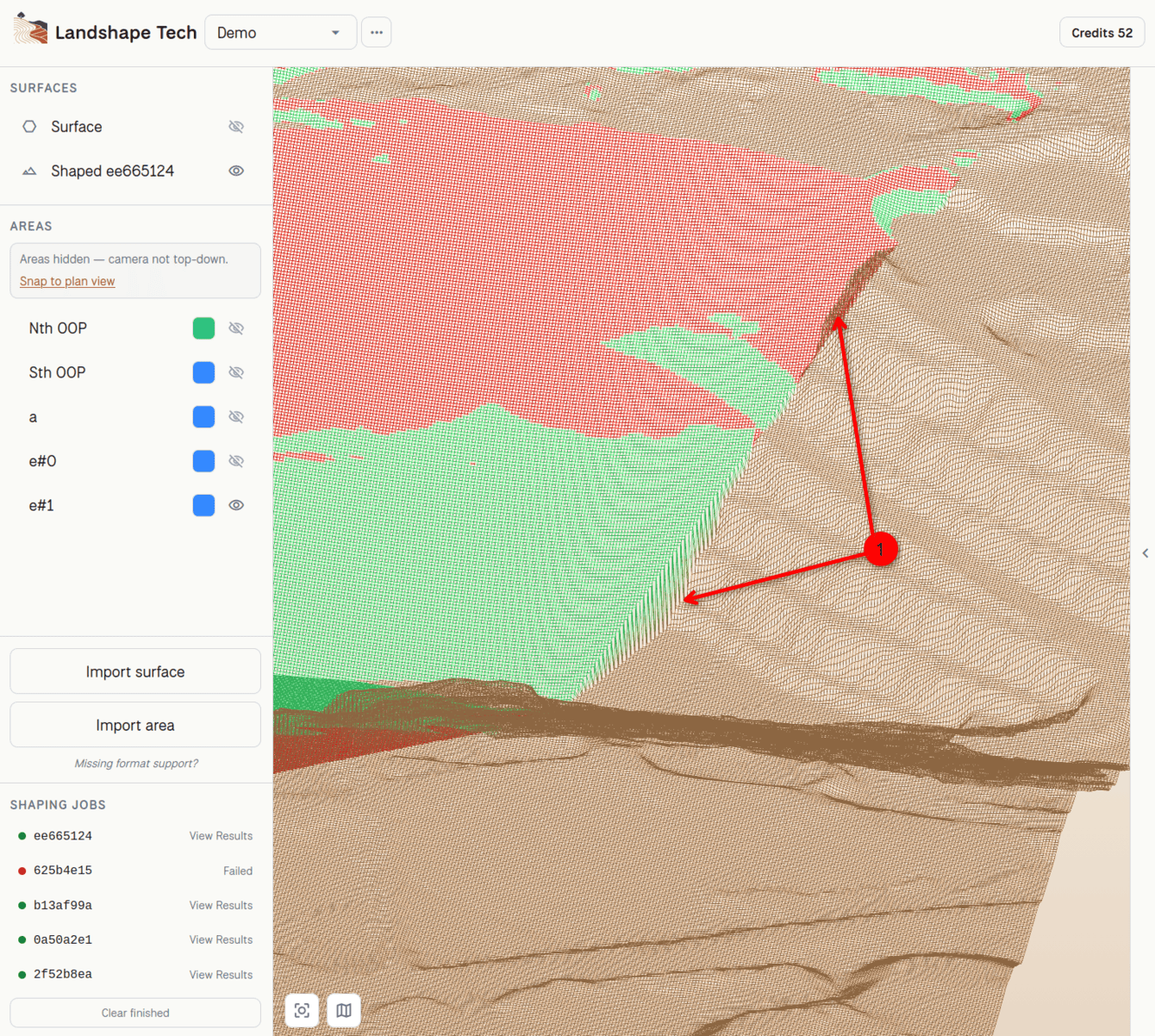Click the terrain icon beside Shaped ee665124

[29, 171]
